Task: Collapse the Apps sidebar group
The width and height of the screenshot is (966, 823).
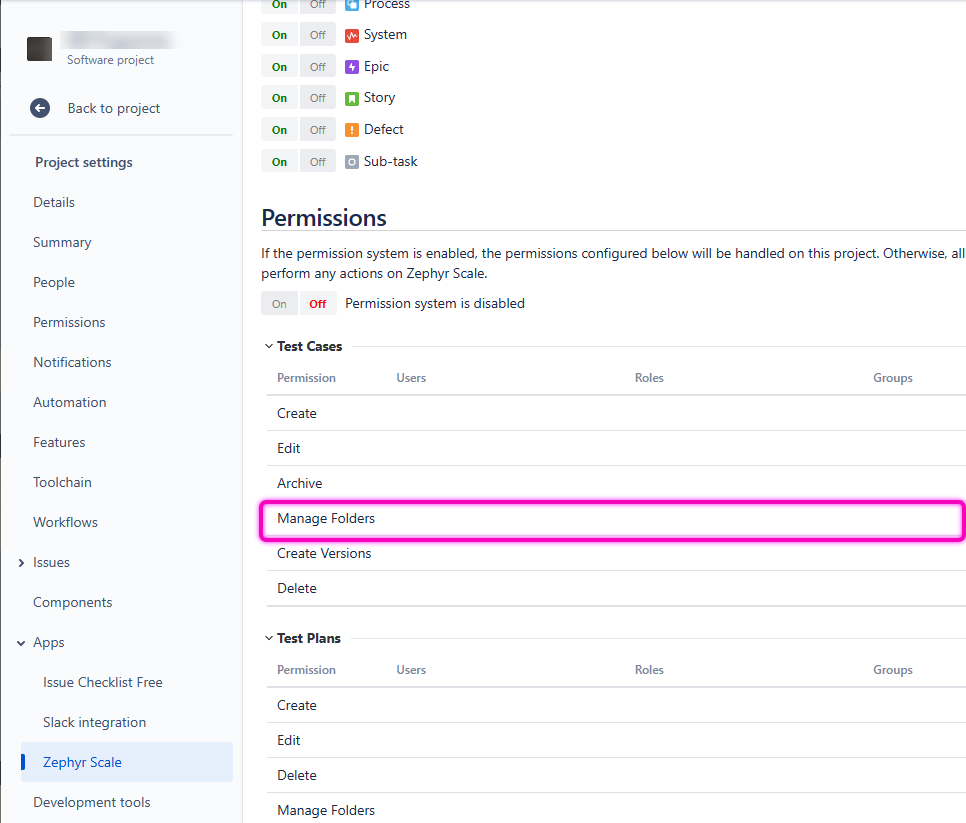Action: pyautogui.click(x=22, y=643)
